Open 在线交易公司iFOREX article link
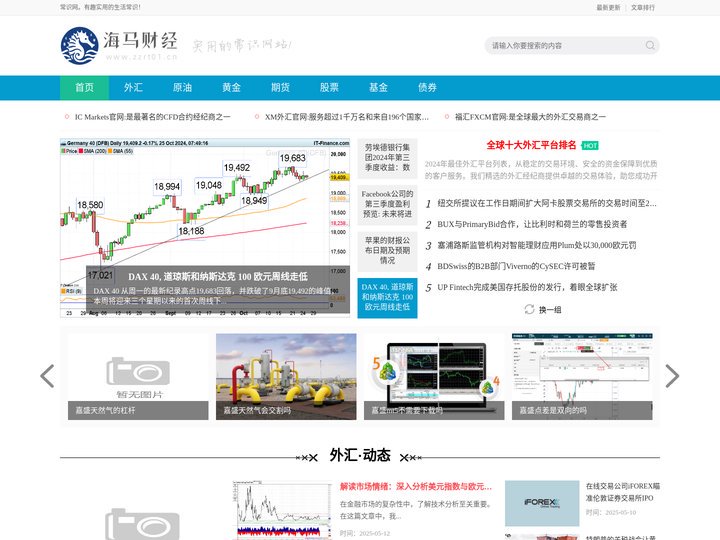This screenshot has width=720, height=540. coord(623,492)
